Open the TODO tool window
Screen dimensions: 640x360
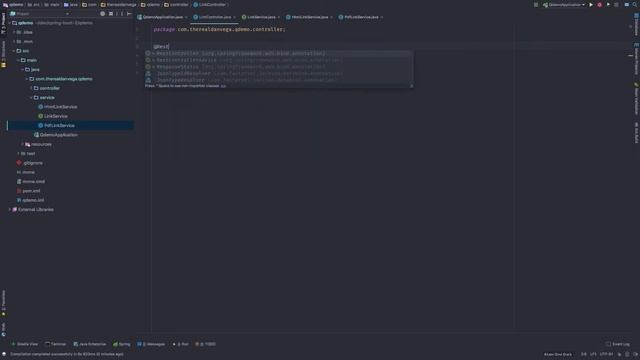tap(205, 344)
